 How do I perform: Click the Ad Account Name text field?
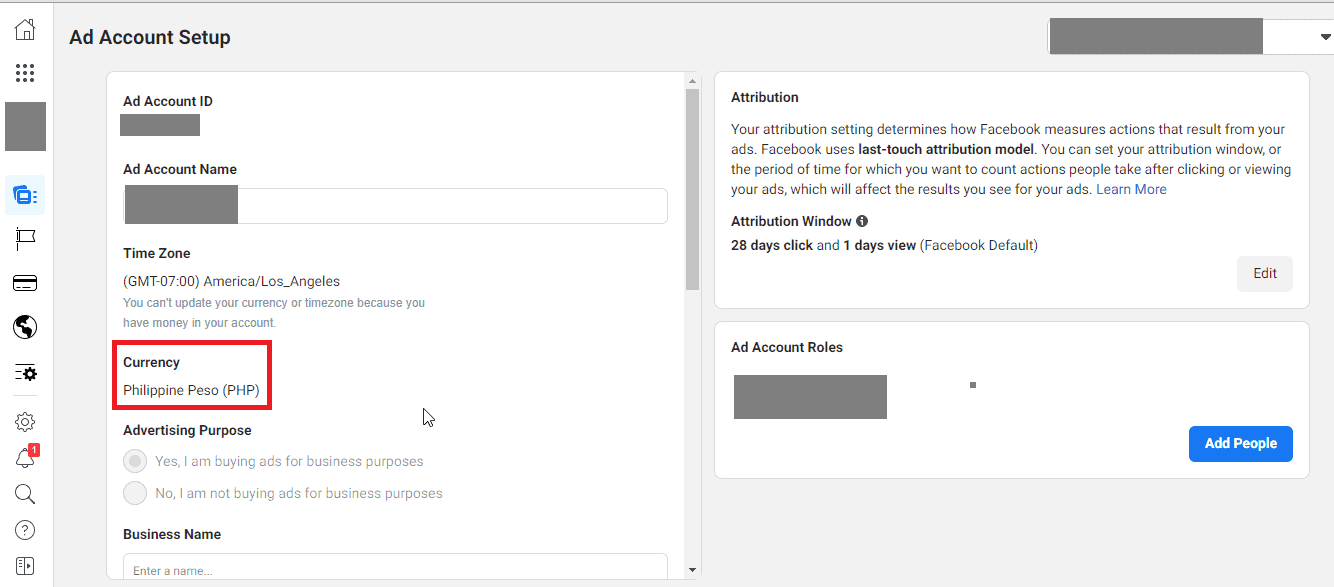[395, 205]
